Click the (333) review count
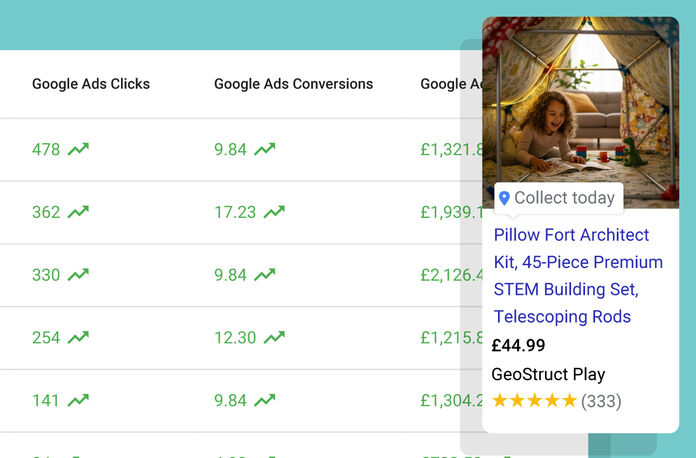 [601, 401]
